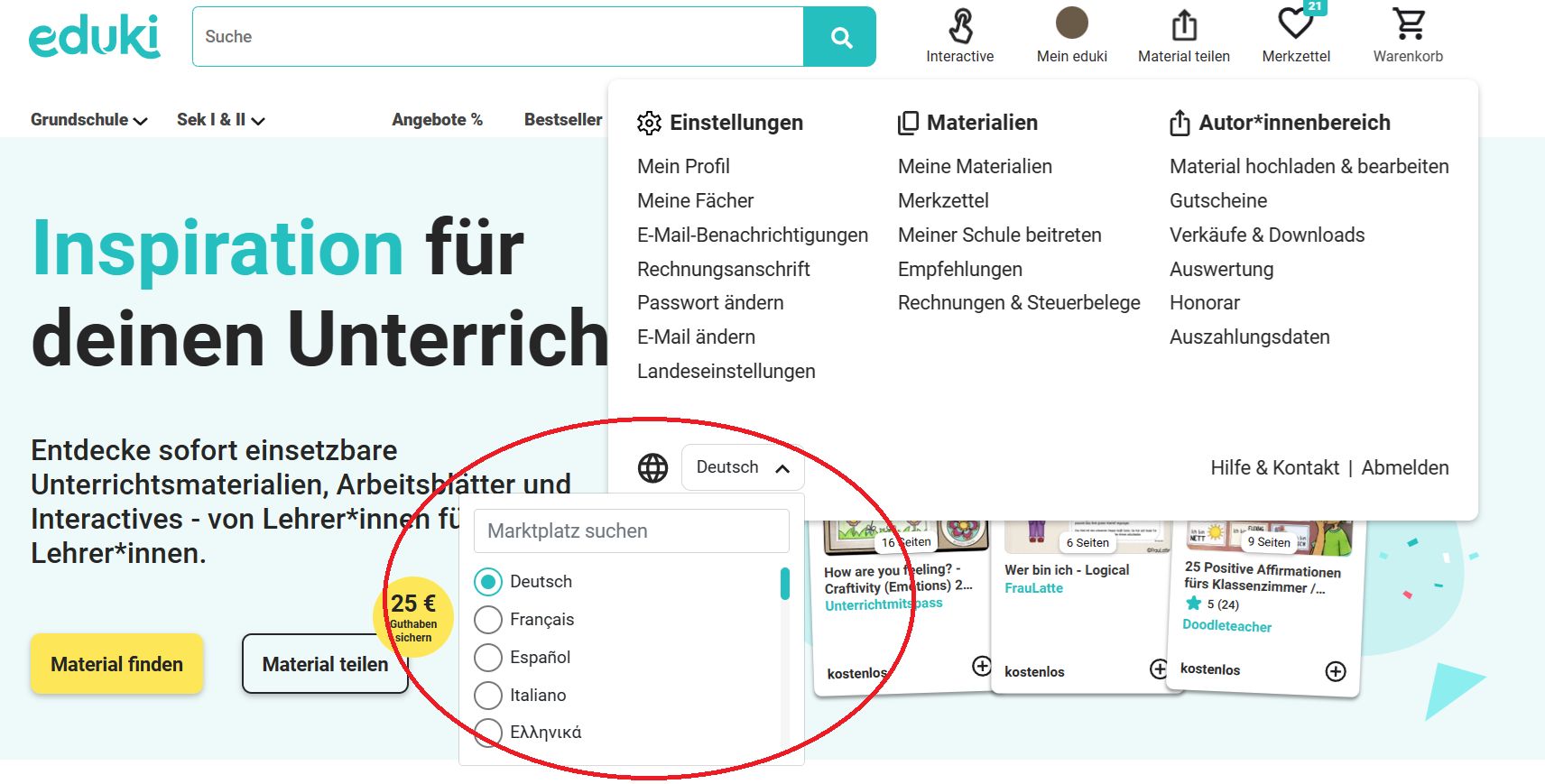Open Wer bin ich - Logical title
The image size is (1545, 784).
point(1067,570)
